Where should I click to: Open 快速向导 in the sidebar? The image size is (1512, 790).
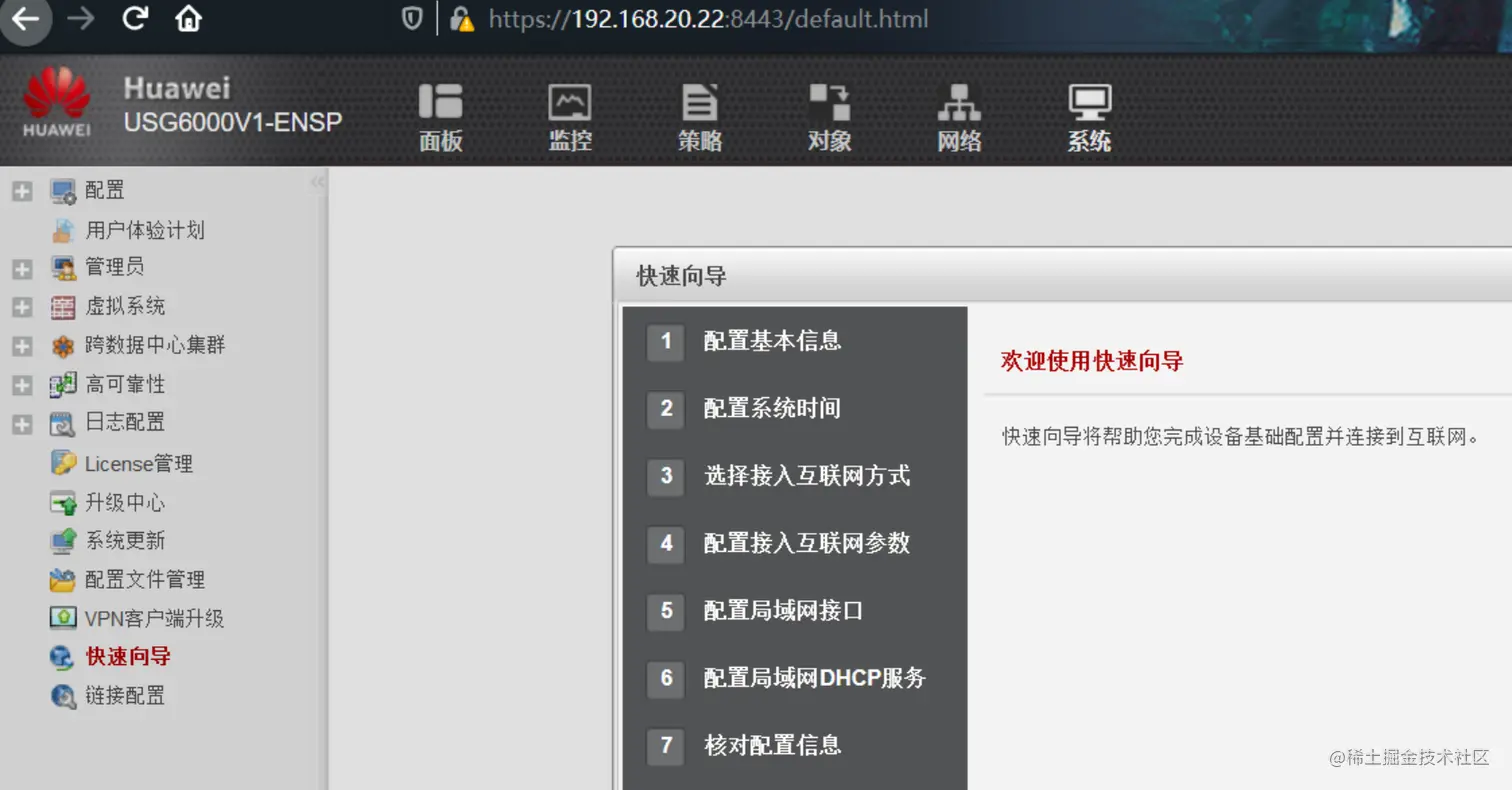[x=128, y=656]
